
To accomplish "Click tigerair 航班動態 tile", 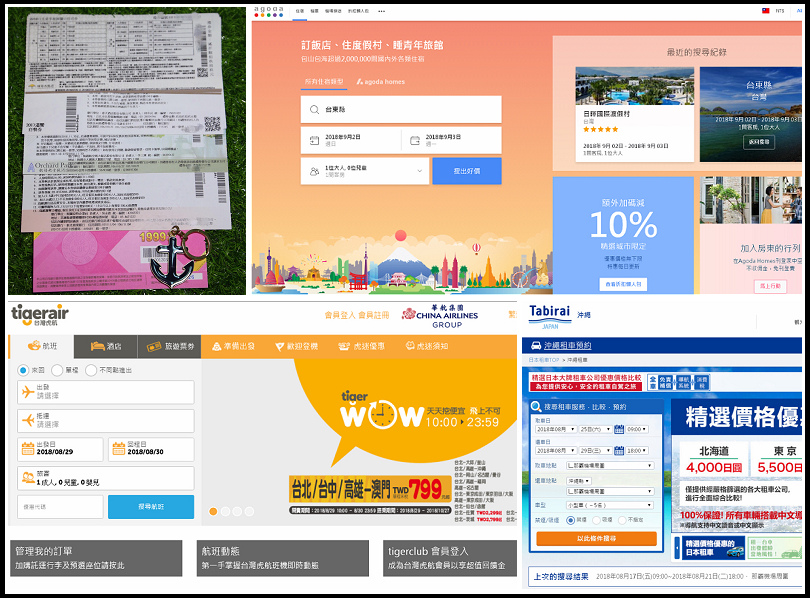I will 283,558.
